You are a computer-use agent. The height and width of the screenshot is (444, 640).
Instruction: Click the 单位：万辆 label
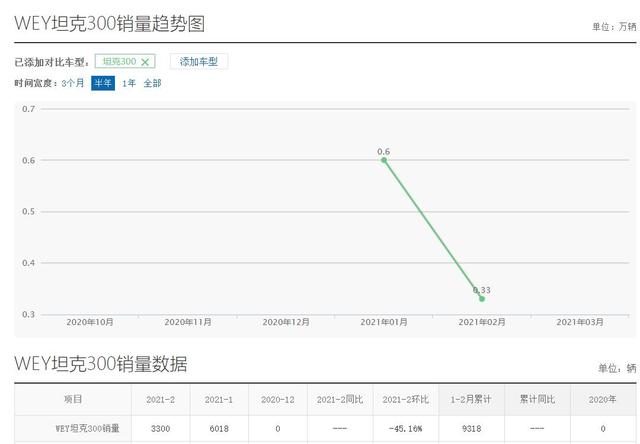[x=614, y=27]
